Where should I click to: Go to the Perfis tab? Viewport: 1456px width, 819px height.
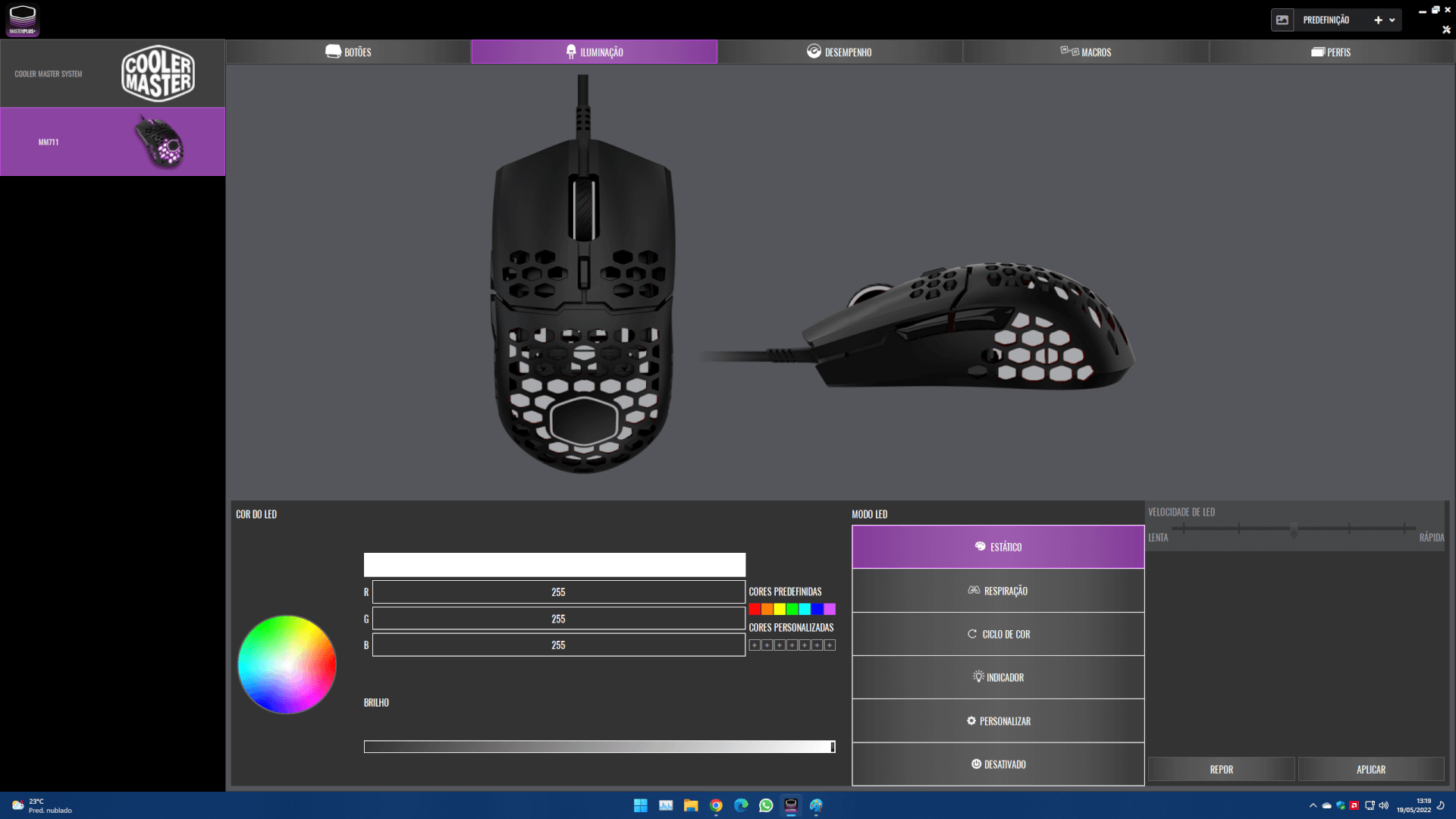pyautogui.click(x=1331, y=52)
